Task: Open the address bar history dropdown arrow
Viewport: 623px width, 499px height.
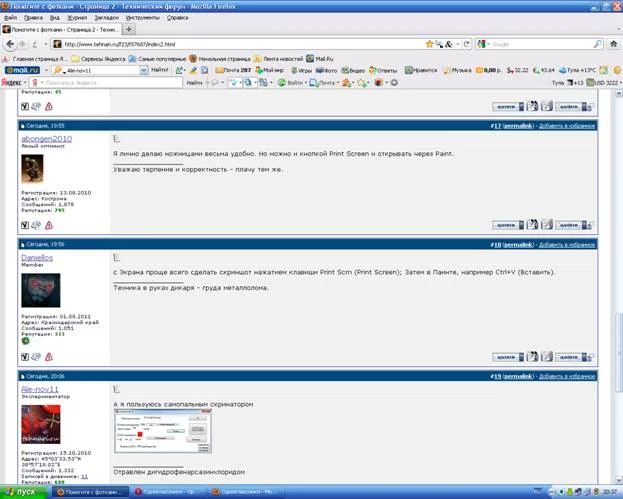Action: coord(458,44)
